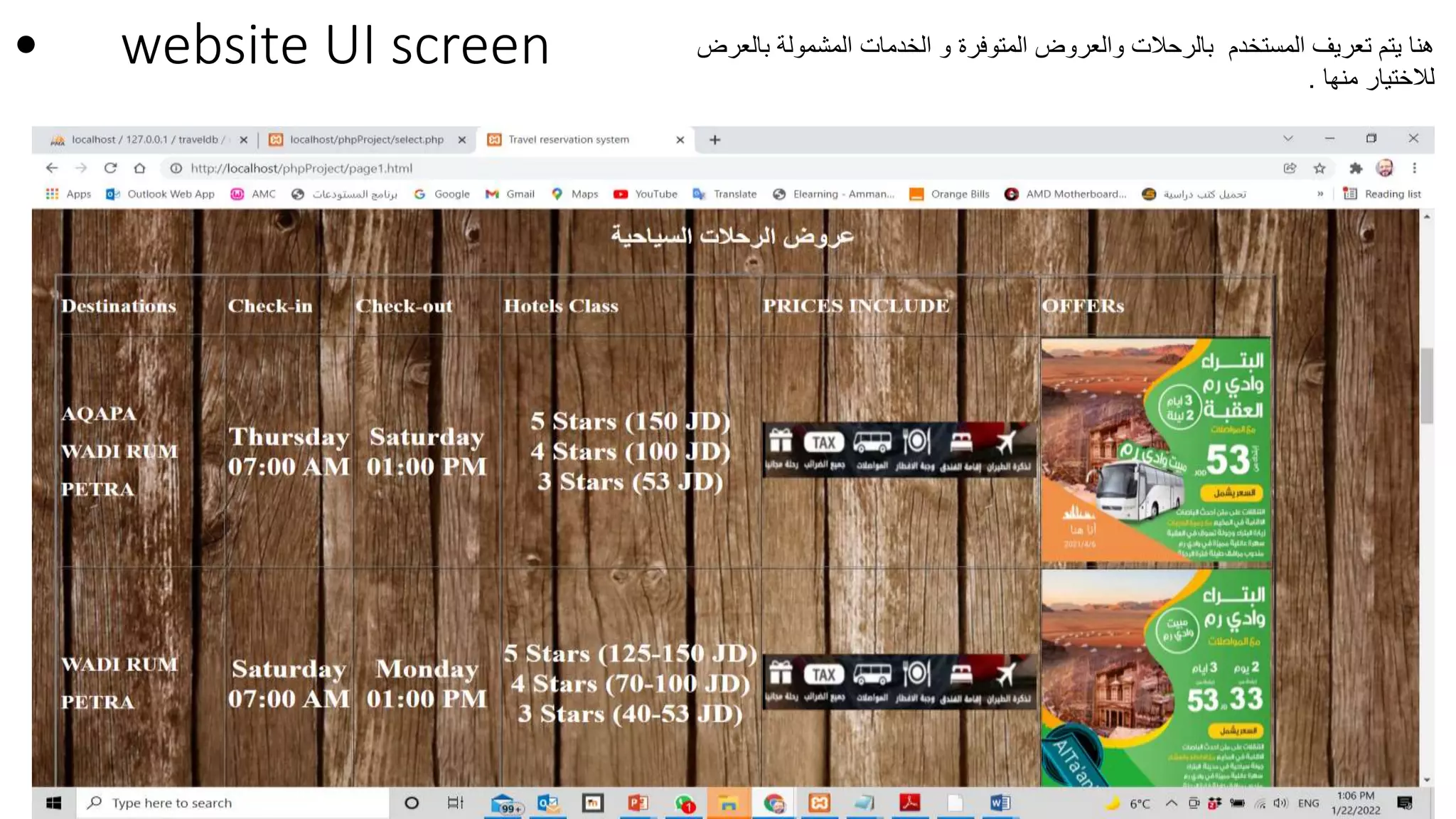This screenshot has width=1456, height=819.
Task: Expand hidden bookmarks double-chevron
Action: tap(1320, 194)
